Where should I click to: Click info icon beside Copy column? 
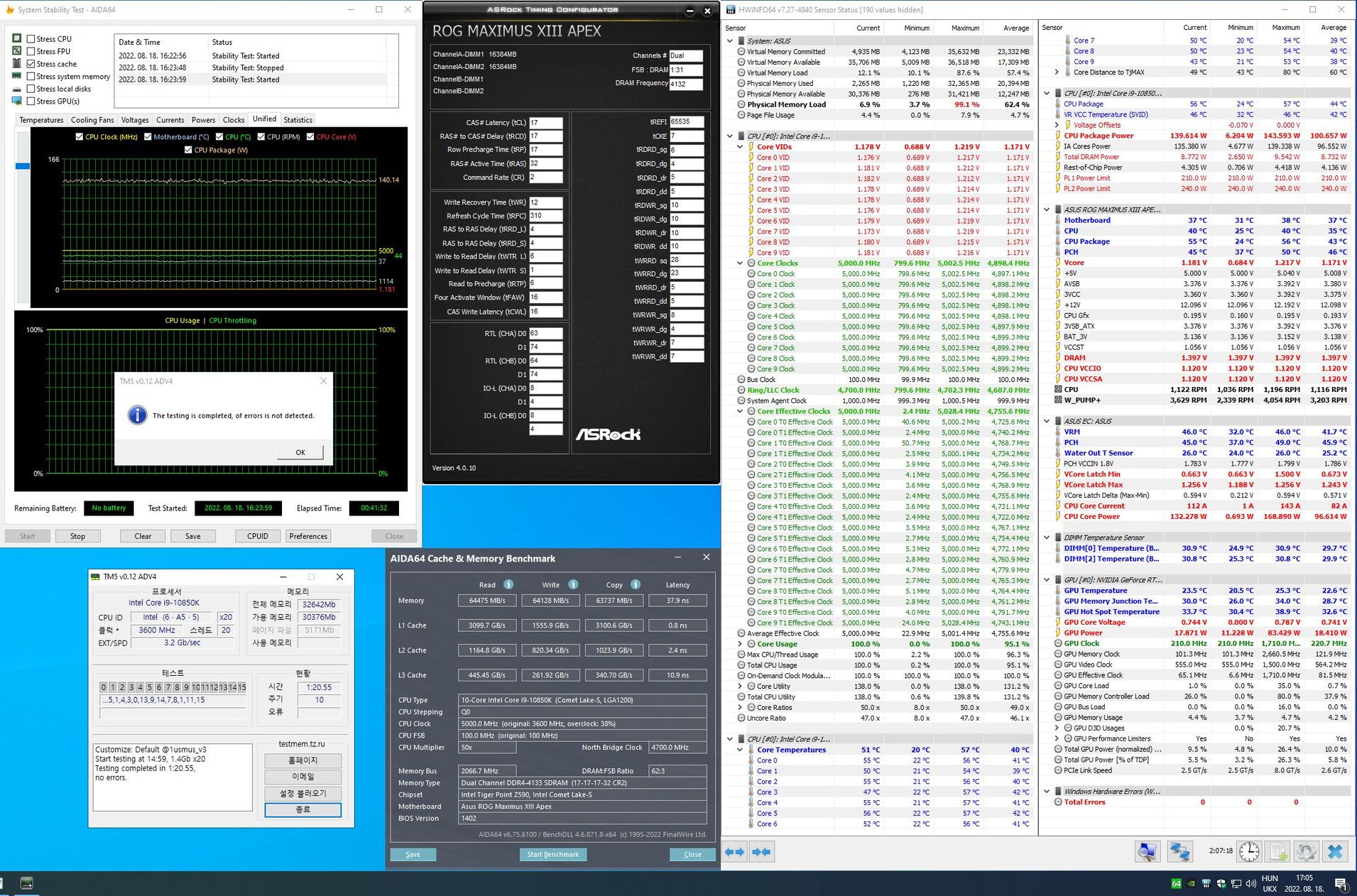(636, 584)
